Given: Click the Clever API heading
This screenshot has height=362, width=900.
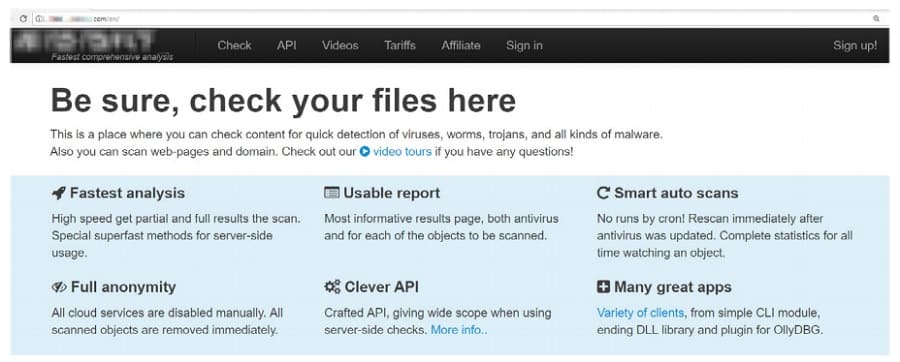Looking at the screenshot, I should [x=381, y=287].
